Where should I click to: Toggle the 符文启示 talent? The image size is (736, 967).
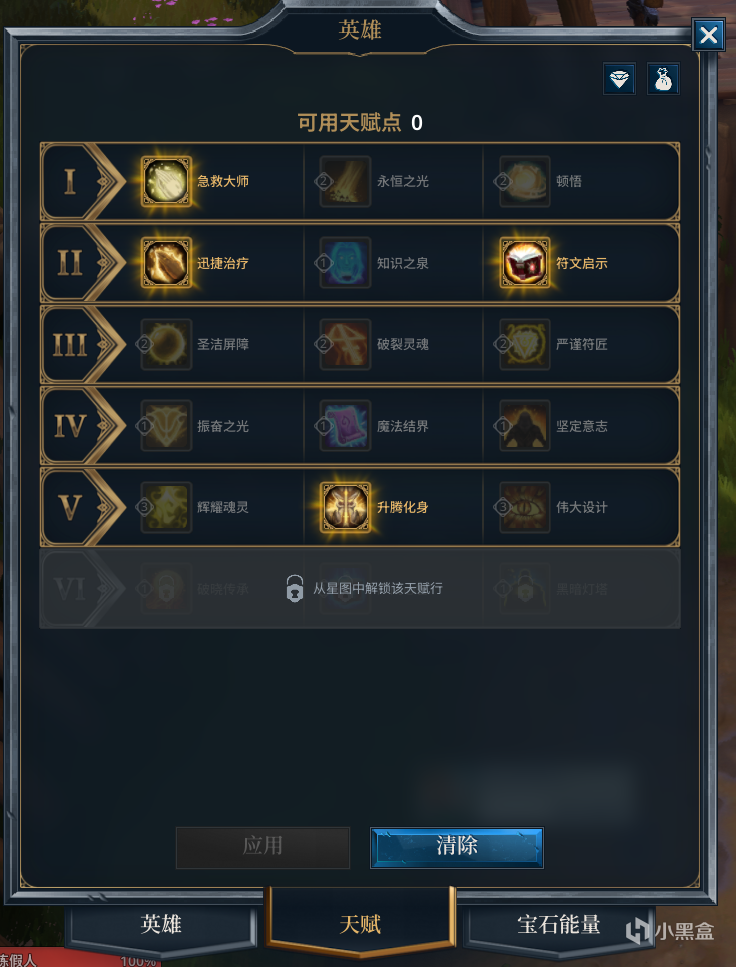[525, 263]
